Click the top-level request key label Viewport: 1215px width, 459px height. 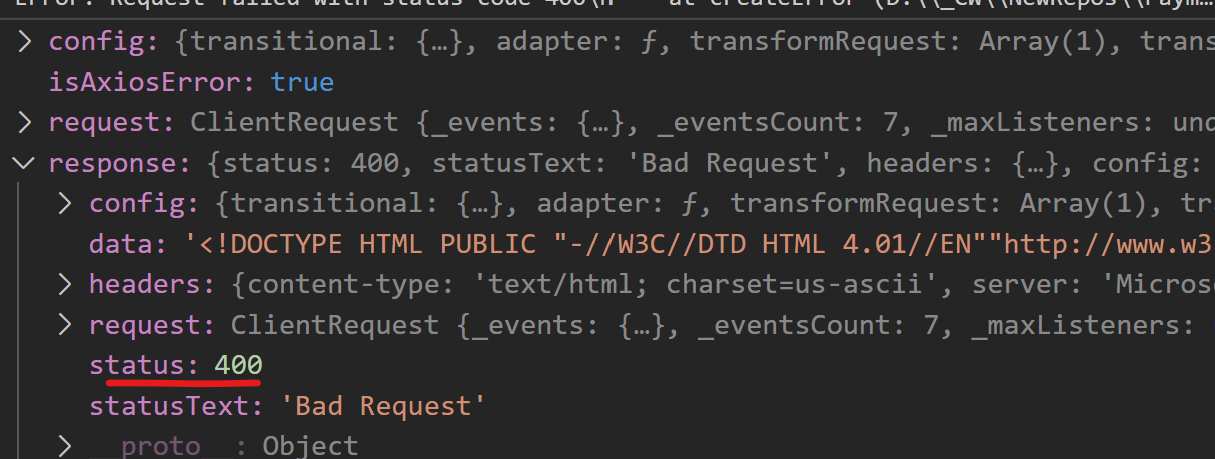[105, 123]
